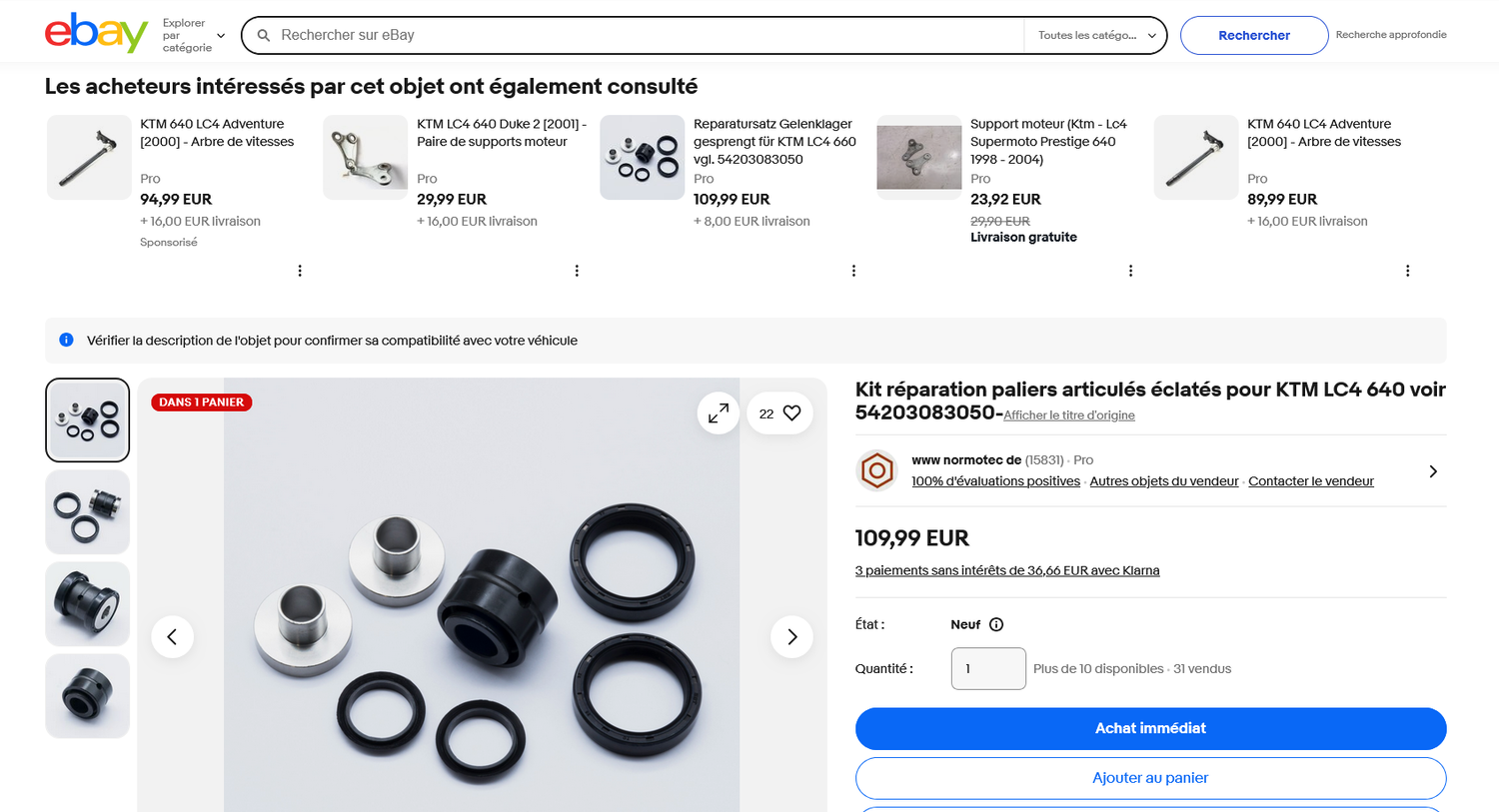The image size is (1499, 812).
Task: Add item via Ajouter au panier
Action: (1150, 778)
